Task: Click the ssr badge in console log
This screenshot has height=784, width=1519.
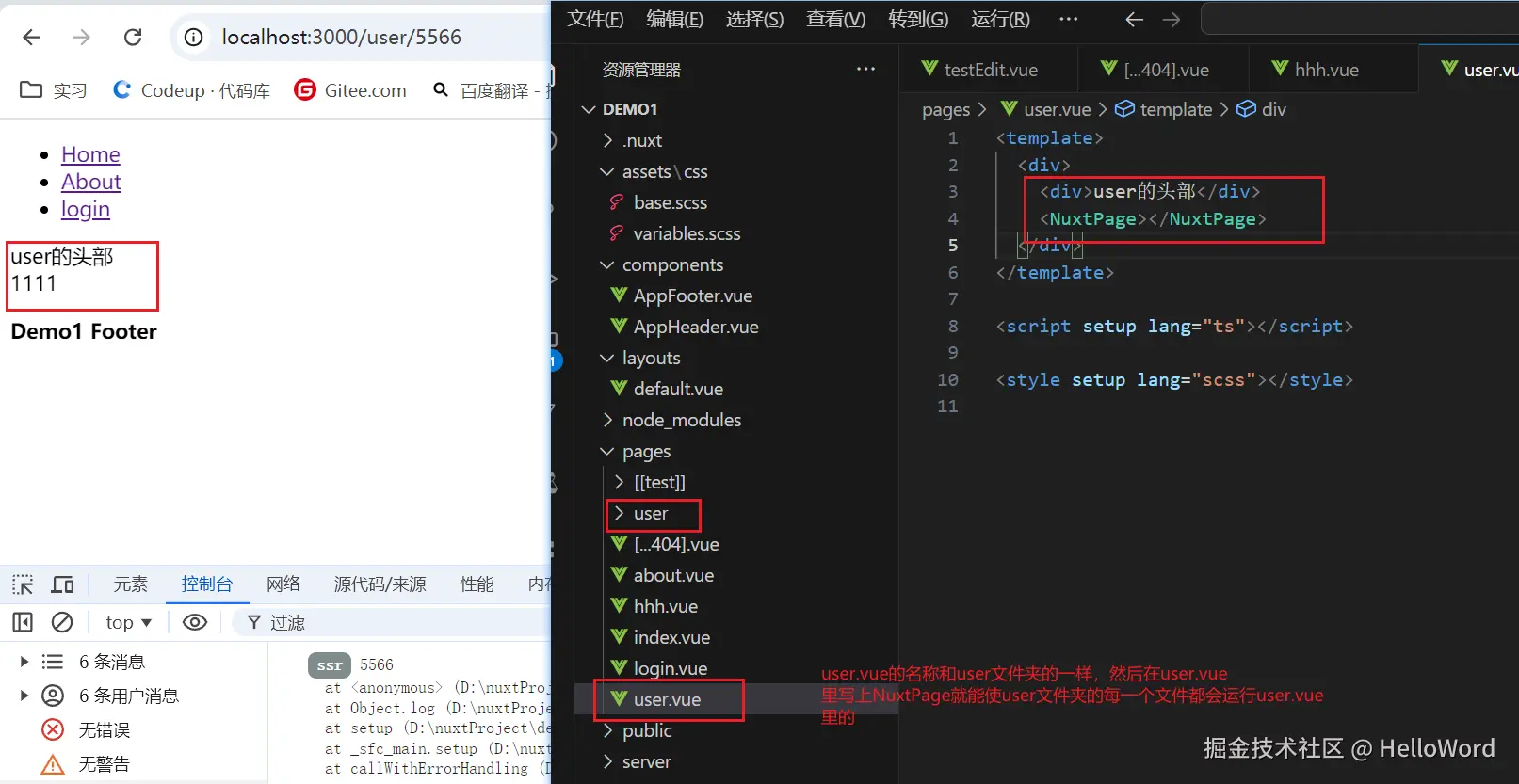Action: click(330, 665)
